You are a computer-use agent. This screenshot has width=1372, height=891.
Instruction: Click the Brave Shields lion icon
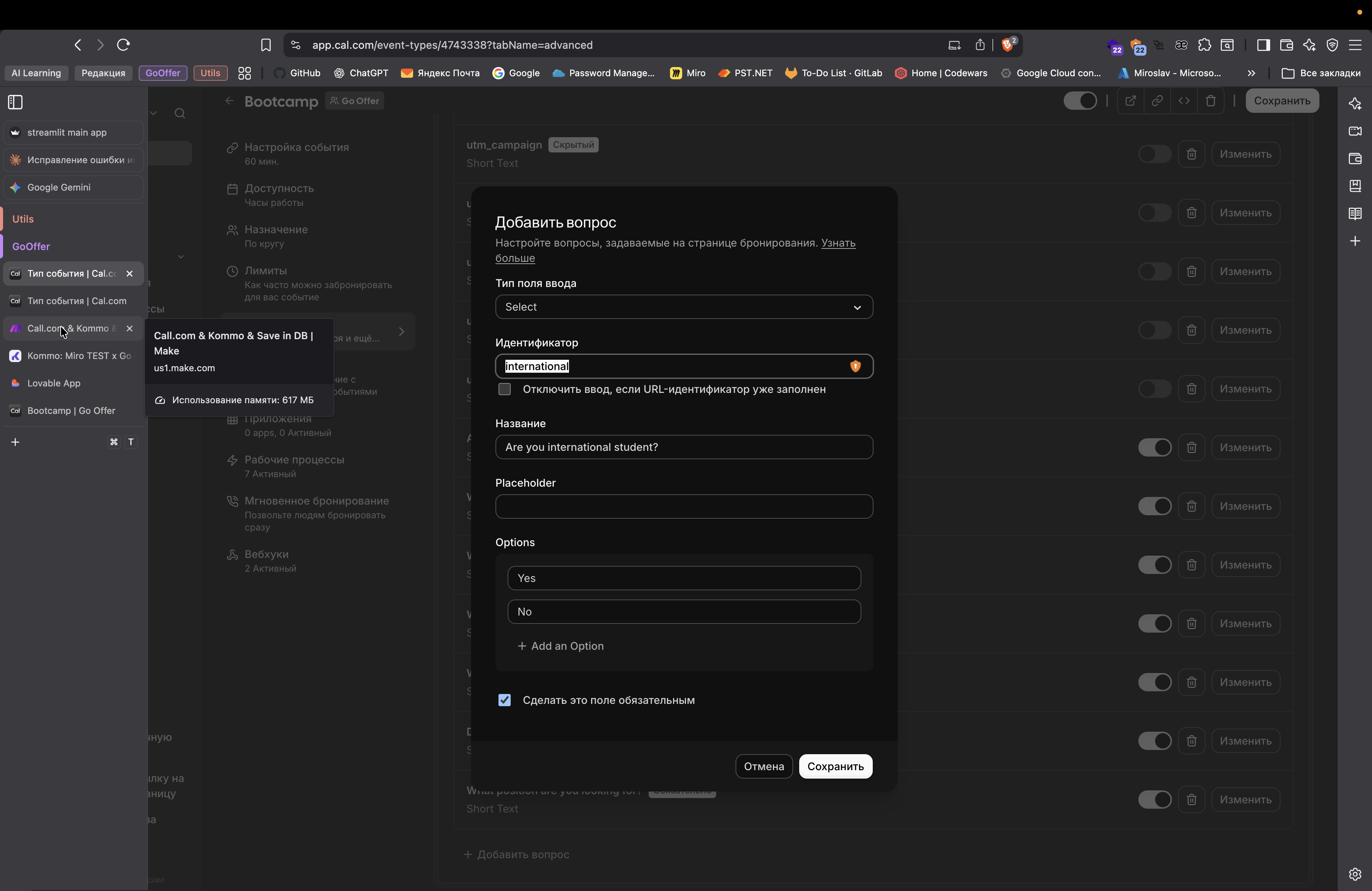pos(1007,45)
